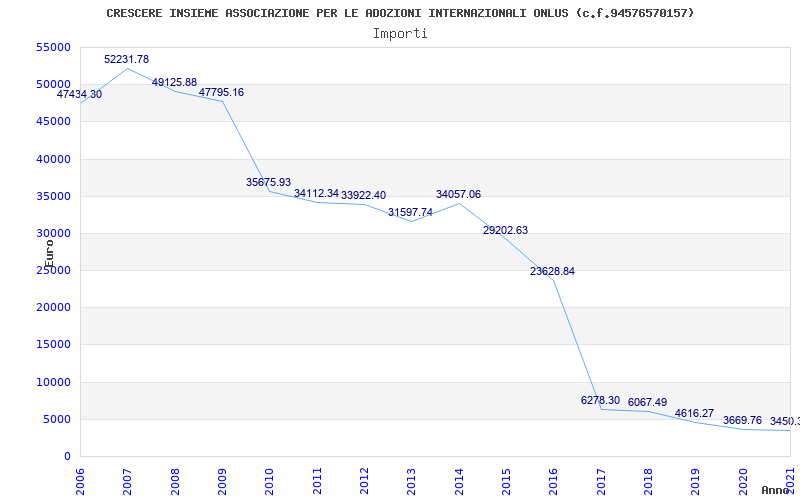Select data label 35675.93

coord(268,182)
